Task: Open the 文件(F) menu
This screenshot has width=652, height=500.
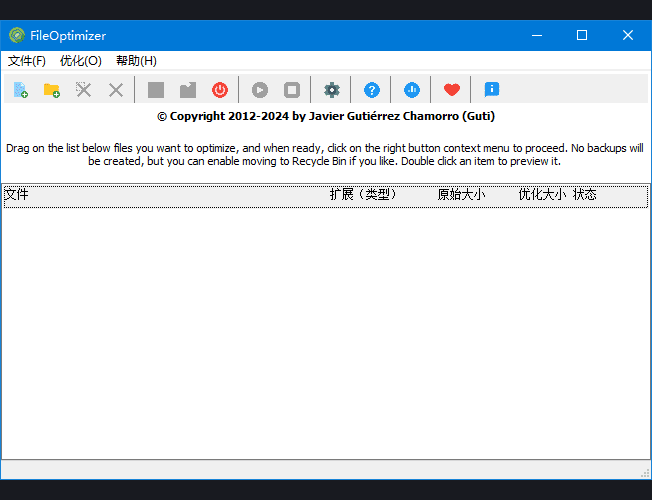Action: coord(27,61)
